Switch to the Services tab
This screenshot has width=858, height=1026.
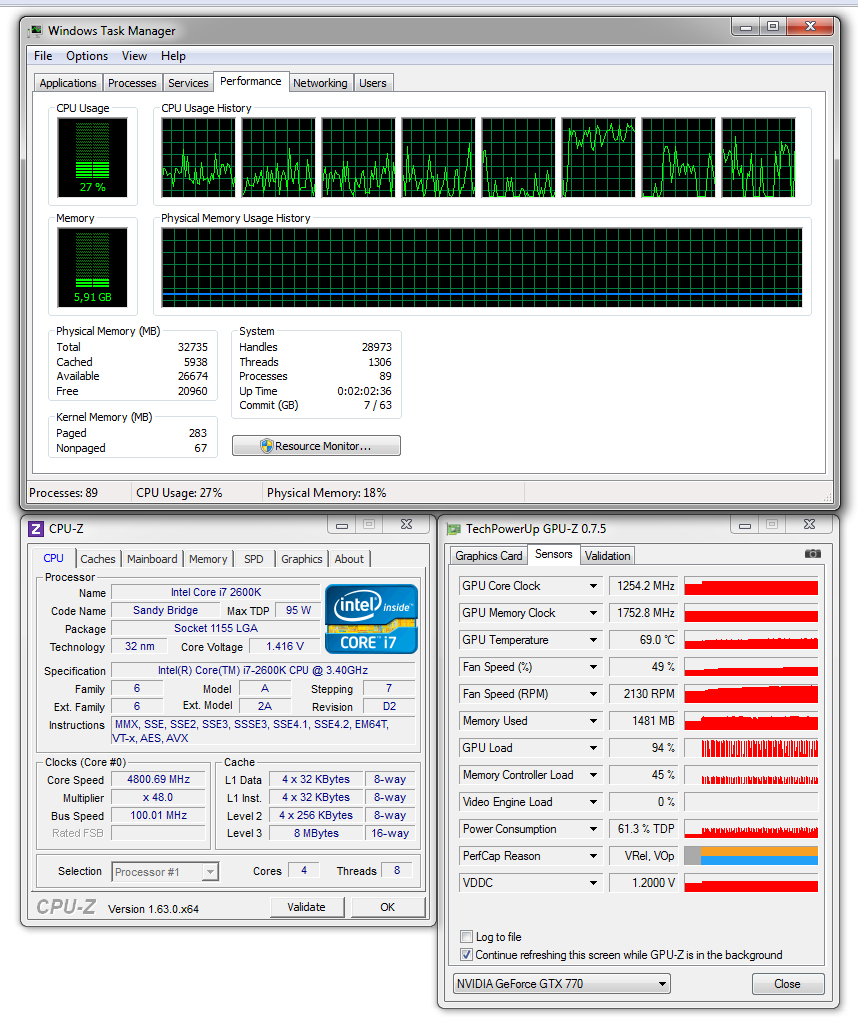pyautogui.click(x=188, y=83)
